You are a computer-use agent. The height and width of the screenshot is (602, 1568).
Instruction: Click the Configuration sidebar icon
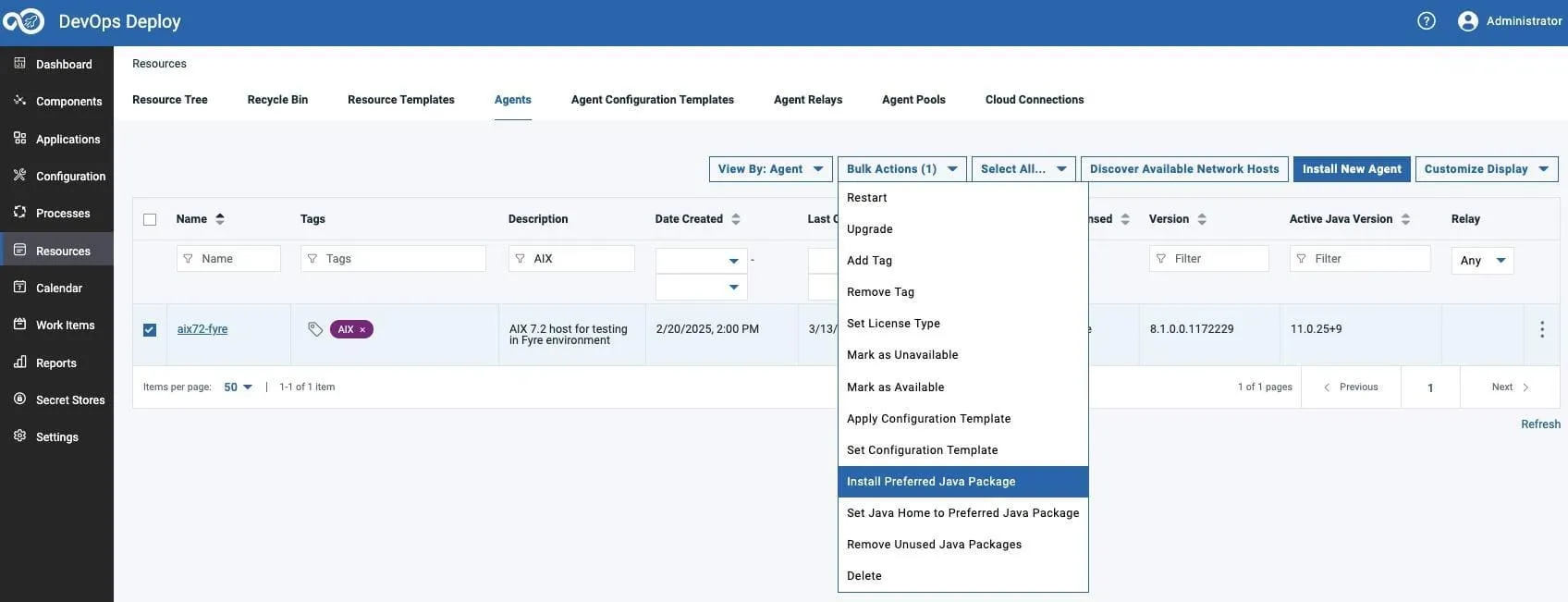click(19, 175)
